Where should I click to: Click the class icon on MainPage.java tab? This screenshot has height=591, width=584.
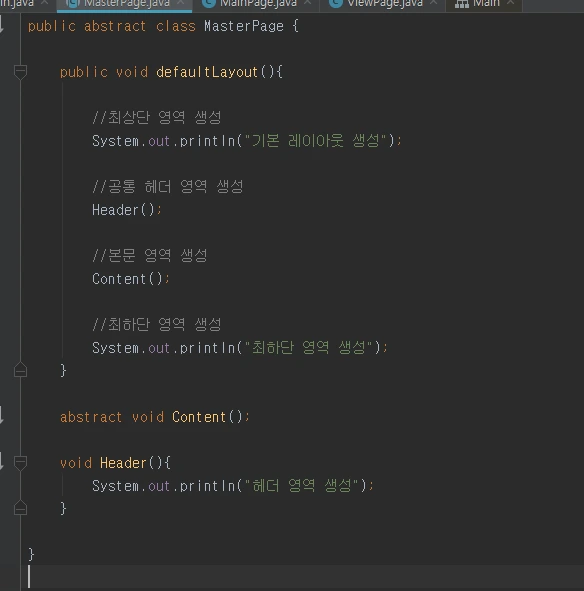(208, 3)
